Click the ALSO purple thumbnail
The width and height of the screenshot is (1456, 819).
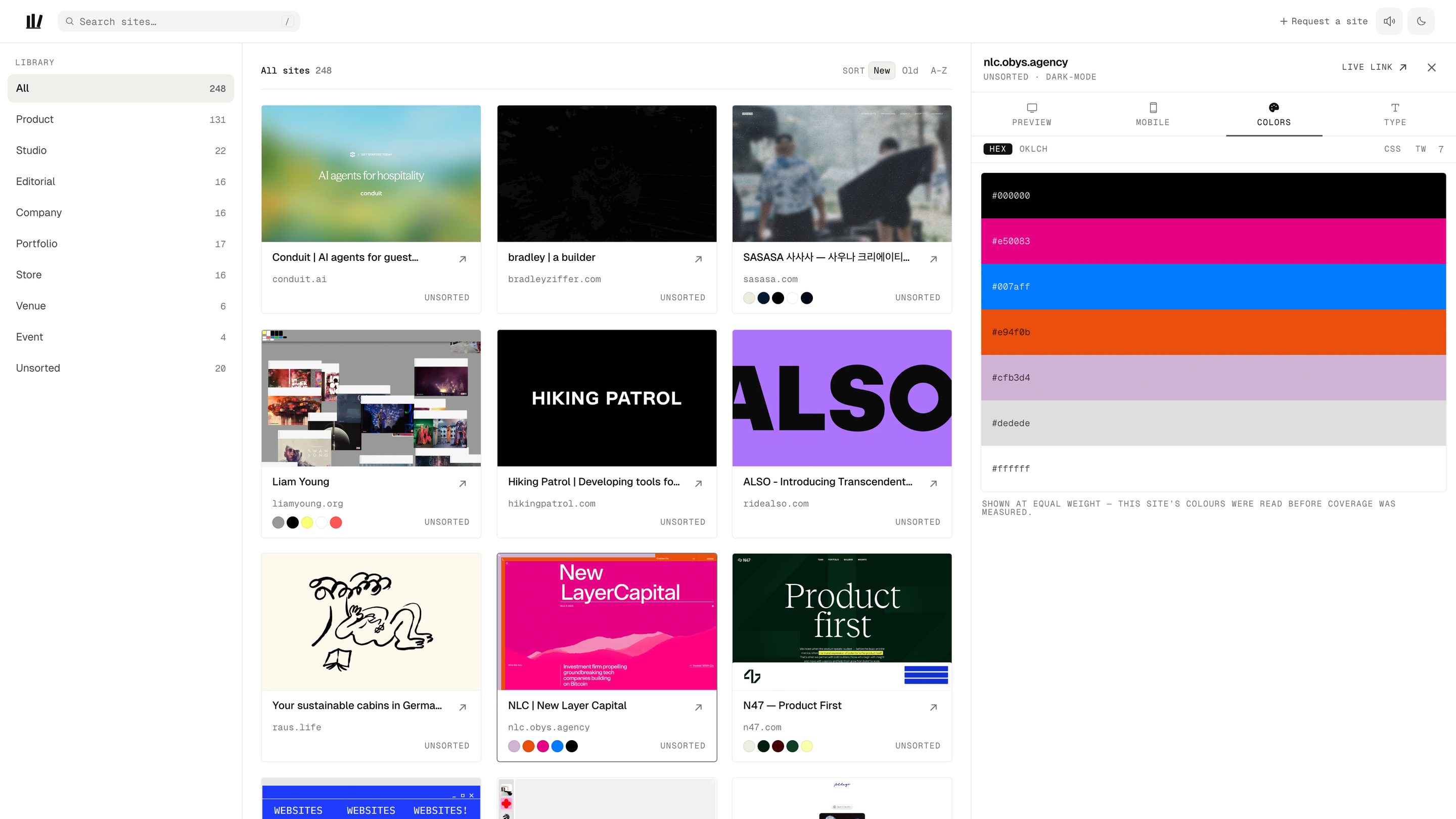coord(842,398)
